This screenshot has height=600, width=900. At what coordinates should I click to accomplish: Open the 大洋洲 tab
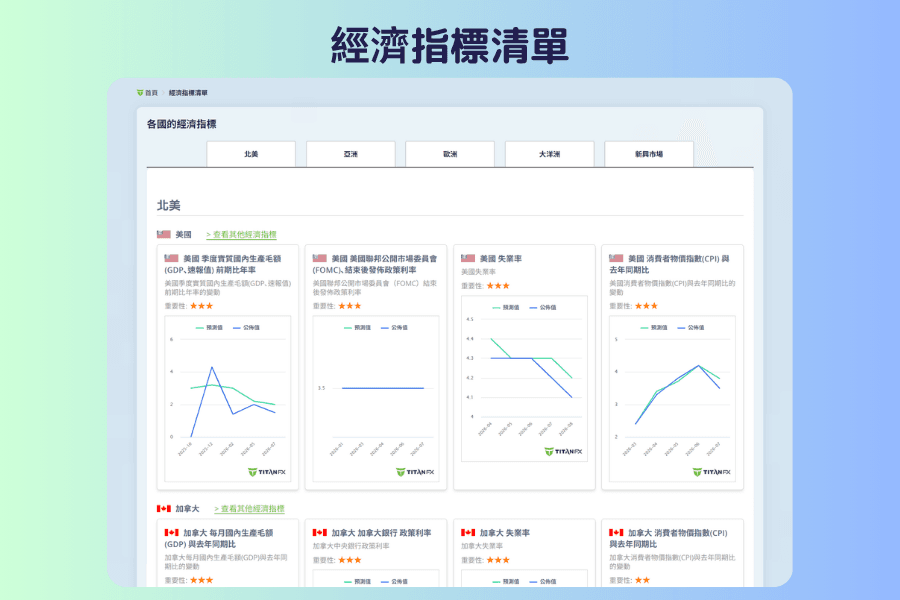(549, 154)
